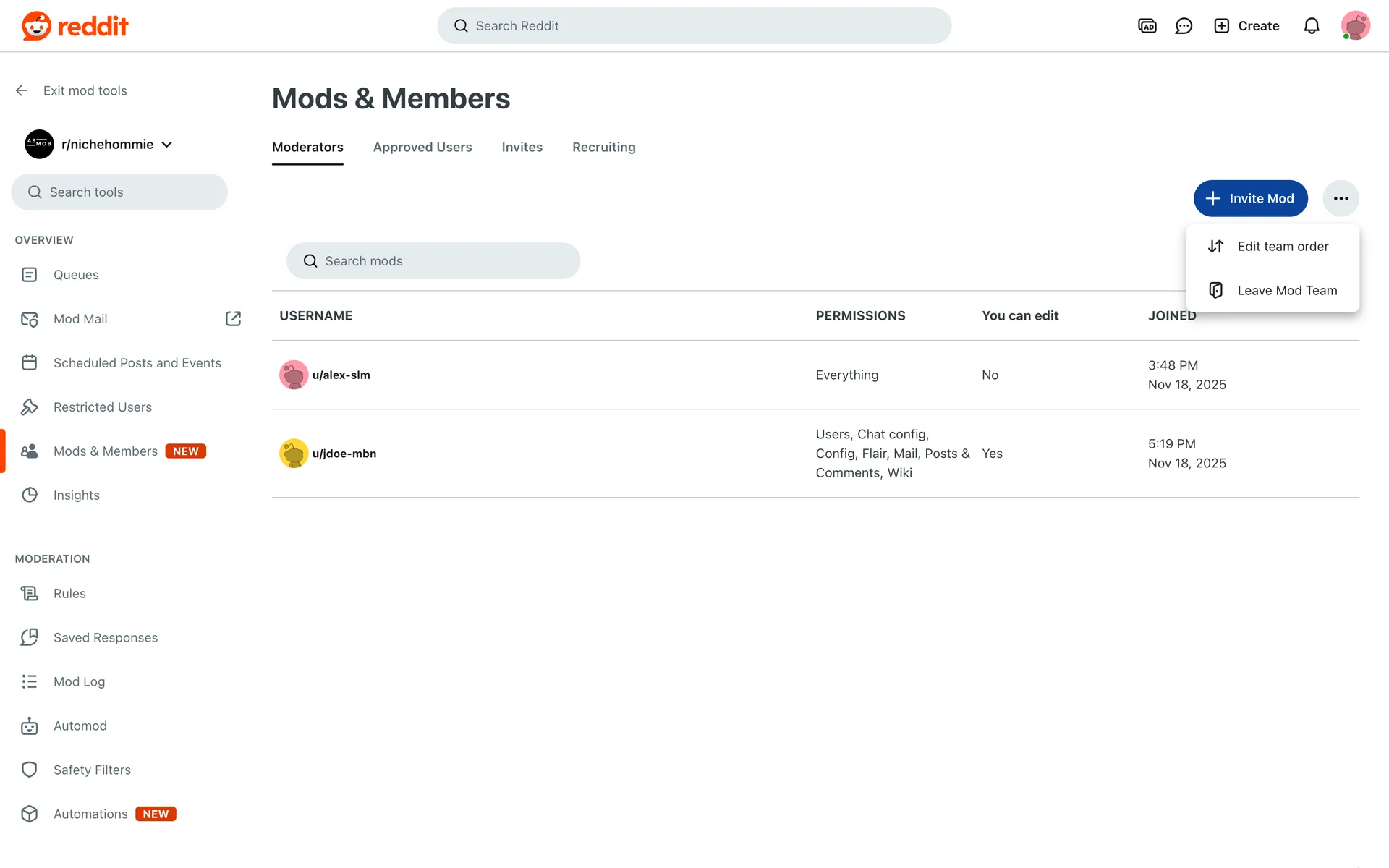
Task: Open the user profile avatar menu
Action: pos(1354,26)
